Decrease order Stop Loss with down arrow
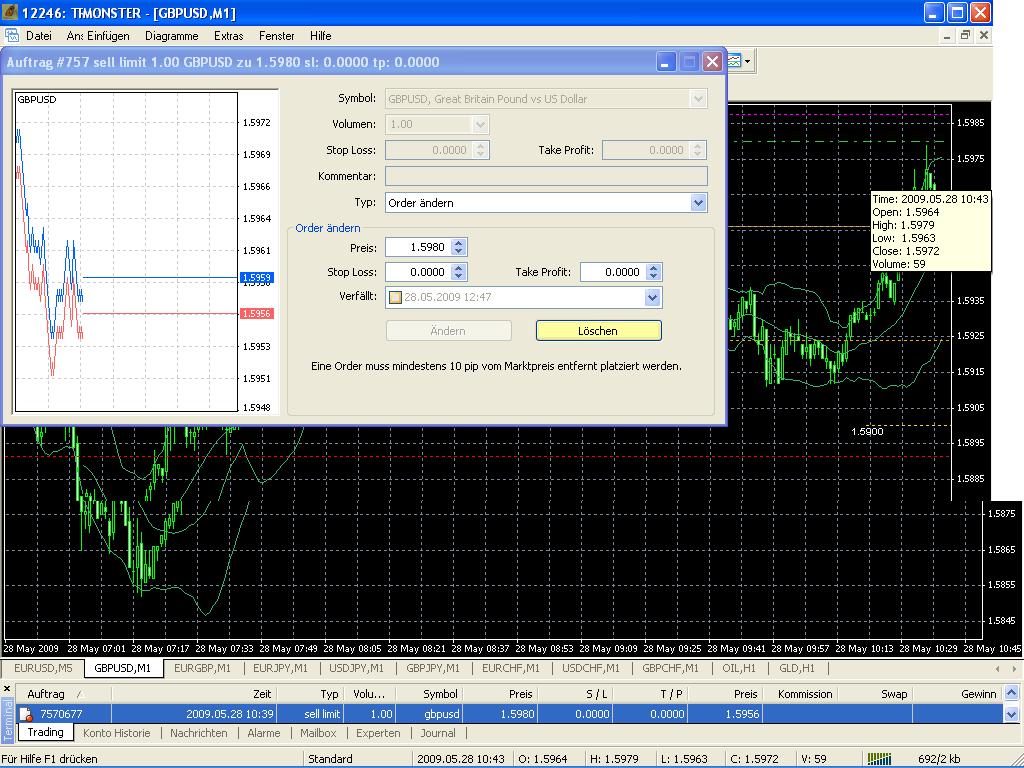 click(458, 276)
